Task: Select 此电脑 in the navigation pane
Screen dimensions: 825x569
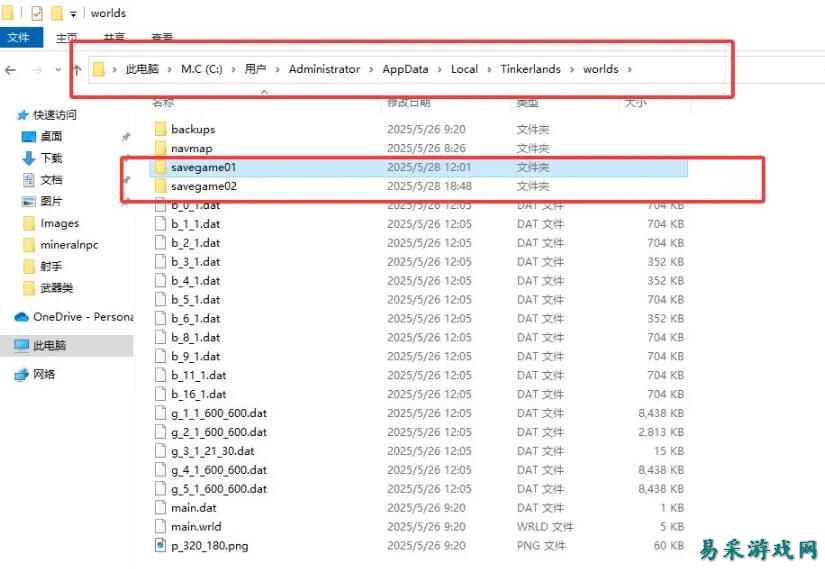Action: (49, 345)
